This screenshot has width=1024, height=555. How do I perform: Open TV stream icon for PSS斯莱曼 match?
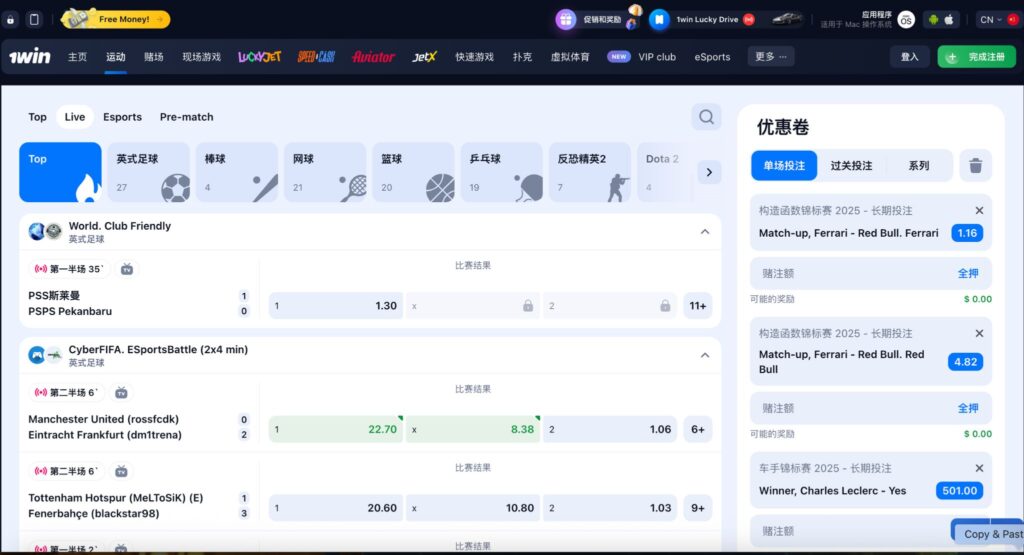coord(127,269)
